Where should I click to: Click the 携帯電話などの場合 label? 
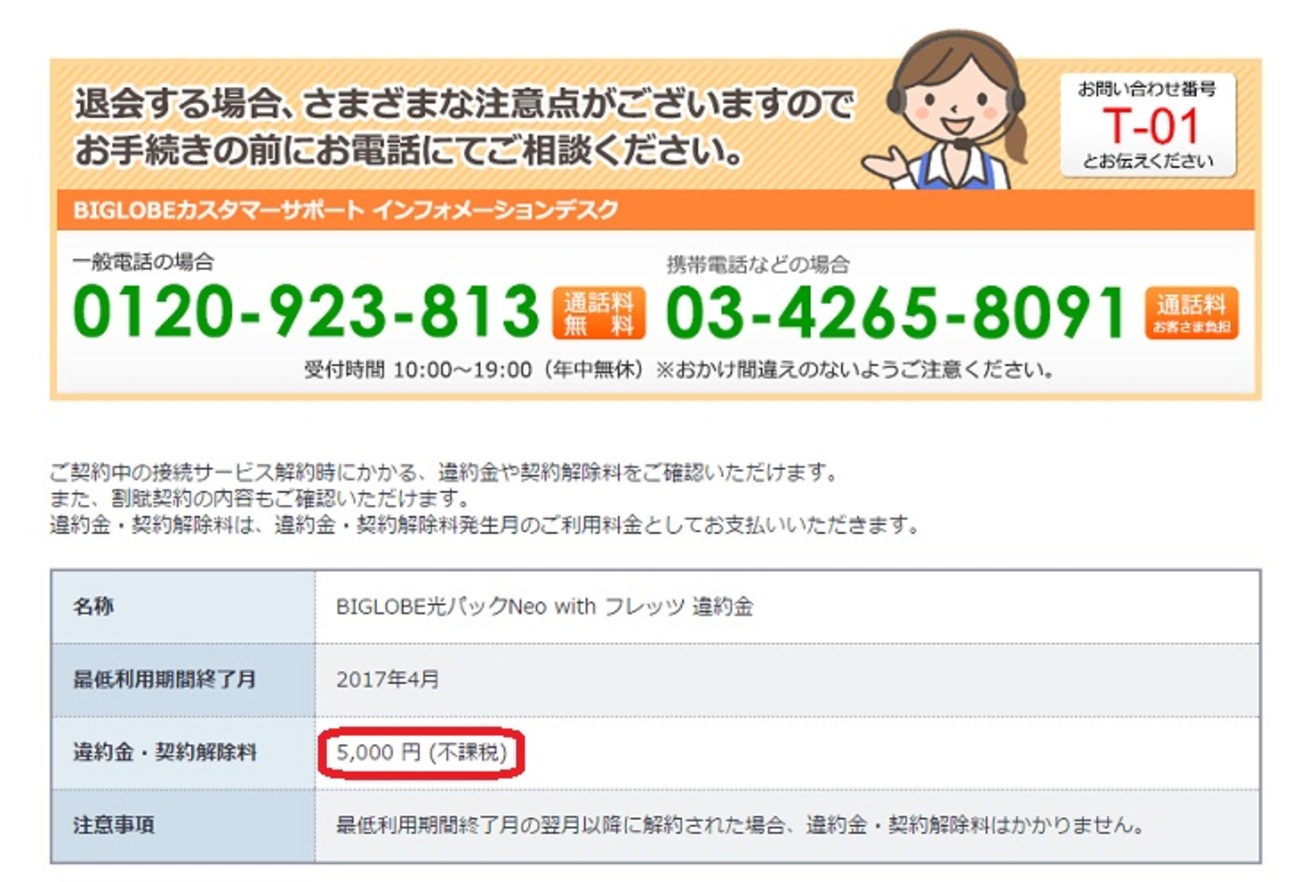pyautogui.click(x=758, y=264)
